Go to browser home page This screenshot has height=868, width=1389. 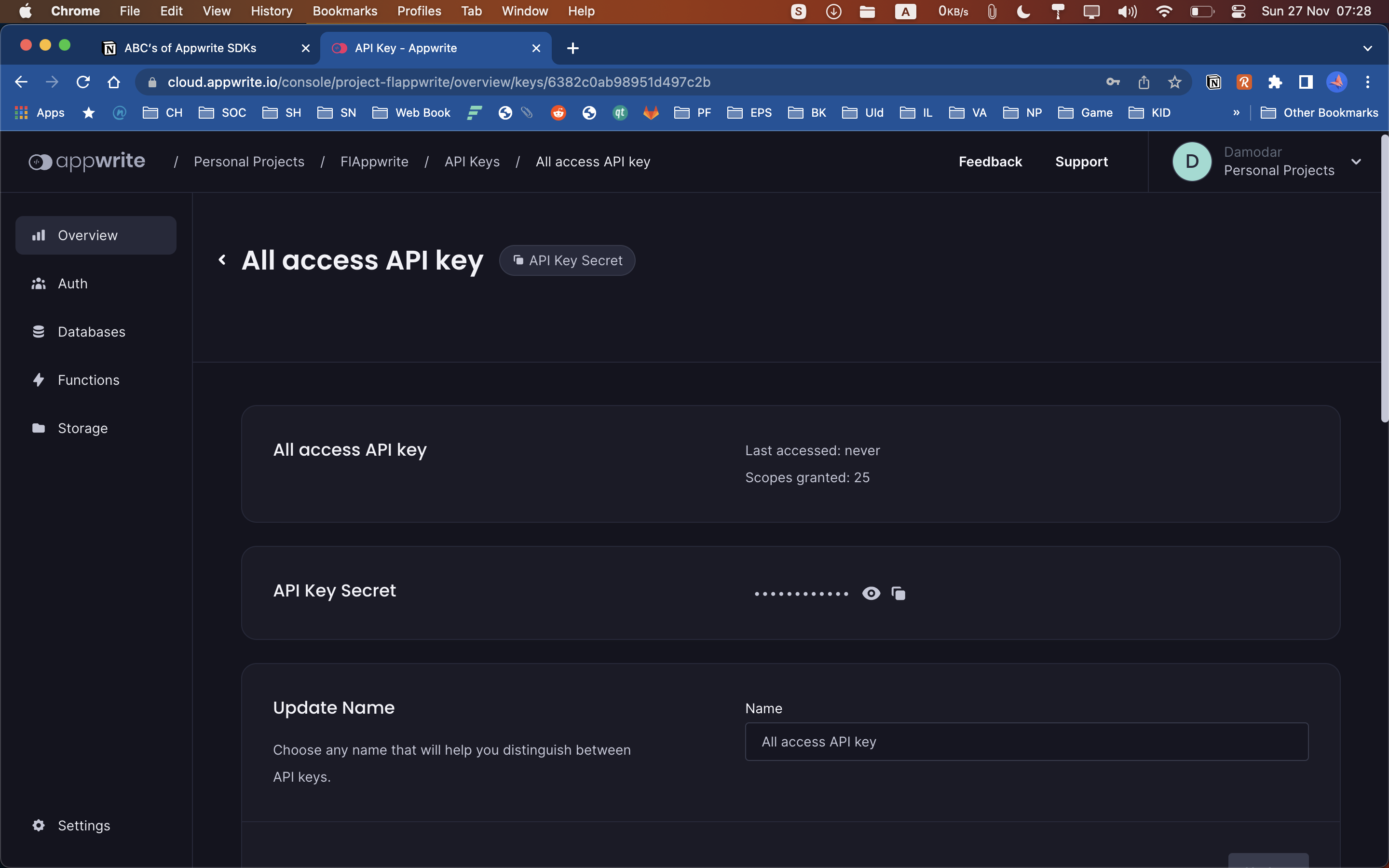click(114, 82)
